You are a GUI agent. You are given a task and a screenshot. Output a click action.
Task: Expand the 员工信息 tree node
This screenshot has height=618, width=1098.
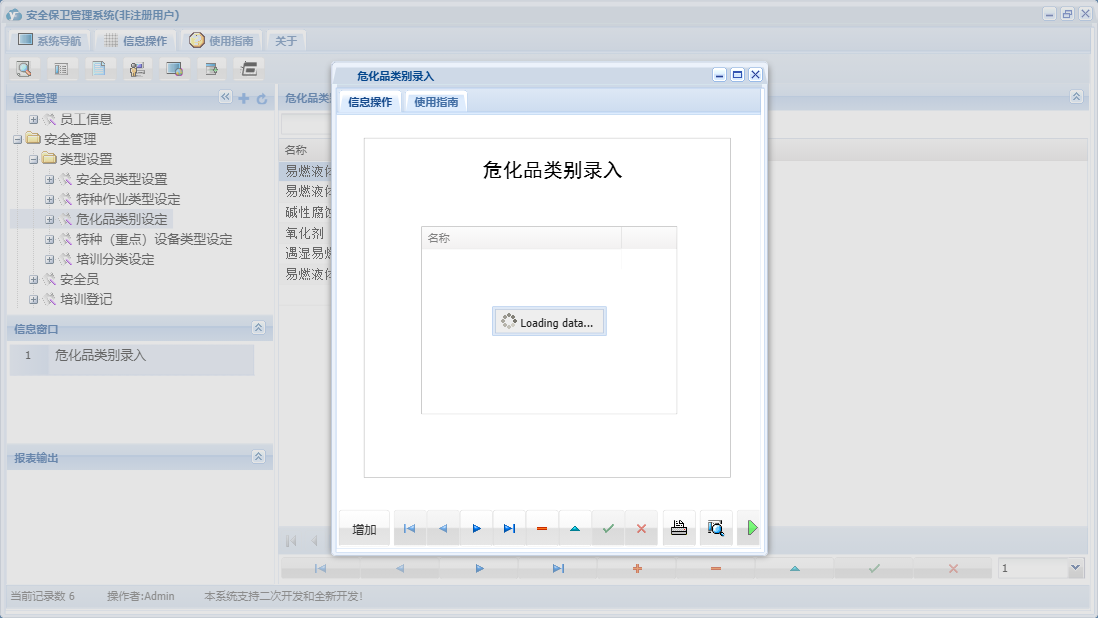click(x=34, y=118)
